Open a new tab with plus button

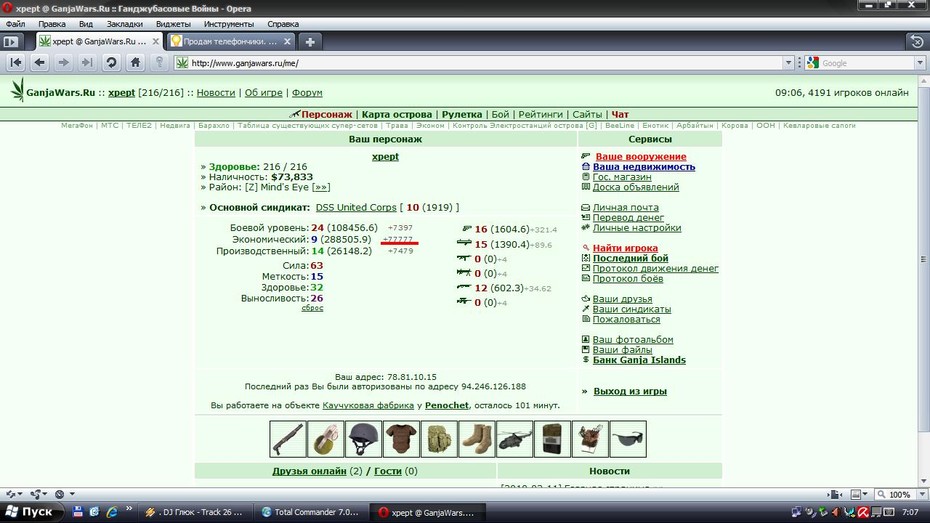[x=310, y=42]
